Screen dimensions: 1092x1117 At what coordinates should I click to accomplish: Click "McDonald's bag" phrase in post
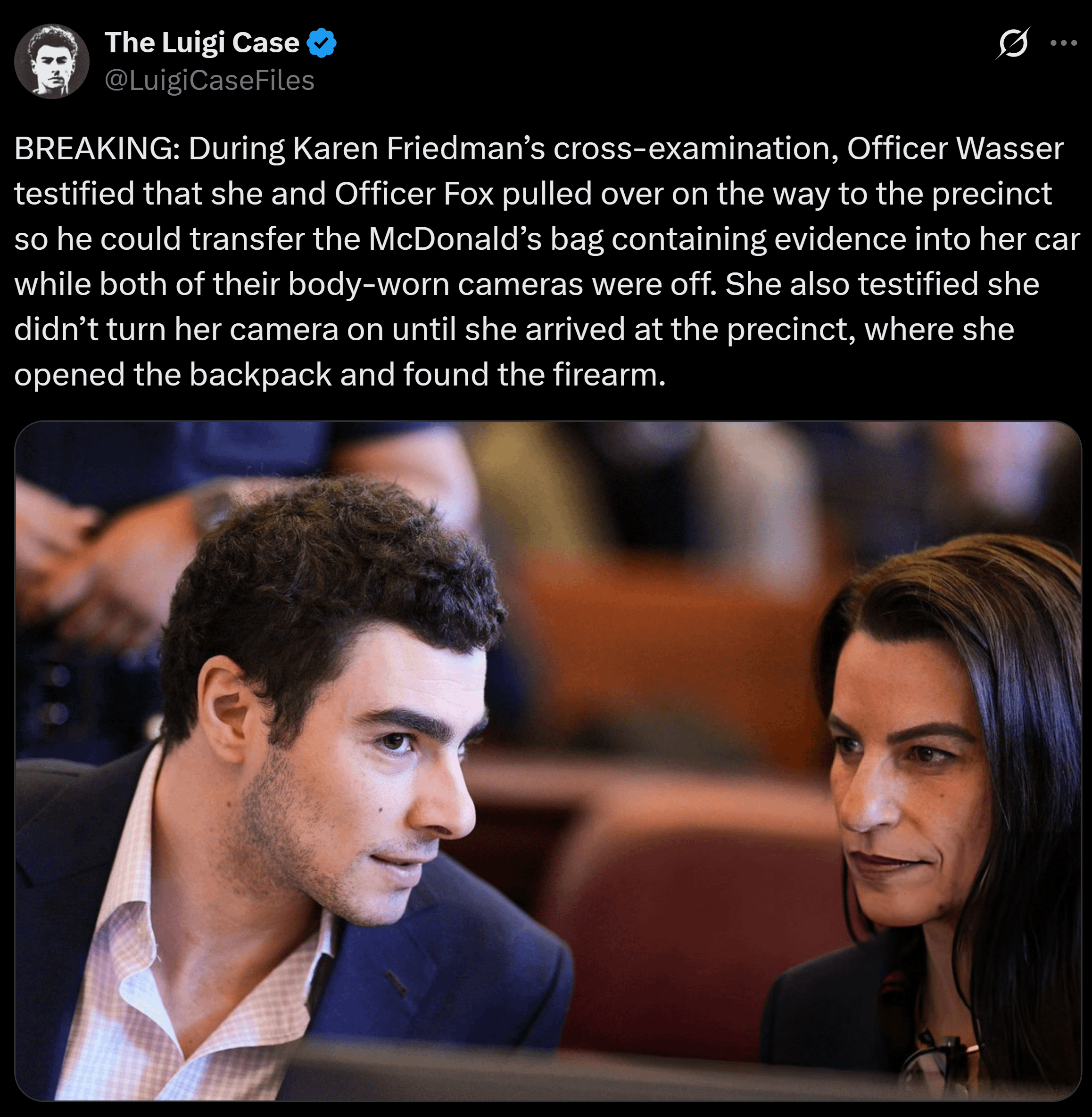485,239
